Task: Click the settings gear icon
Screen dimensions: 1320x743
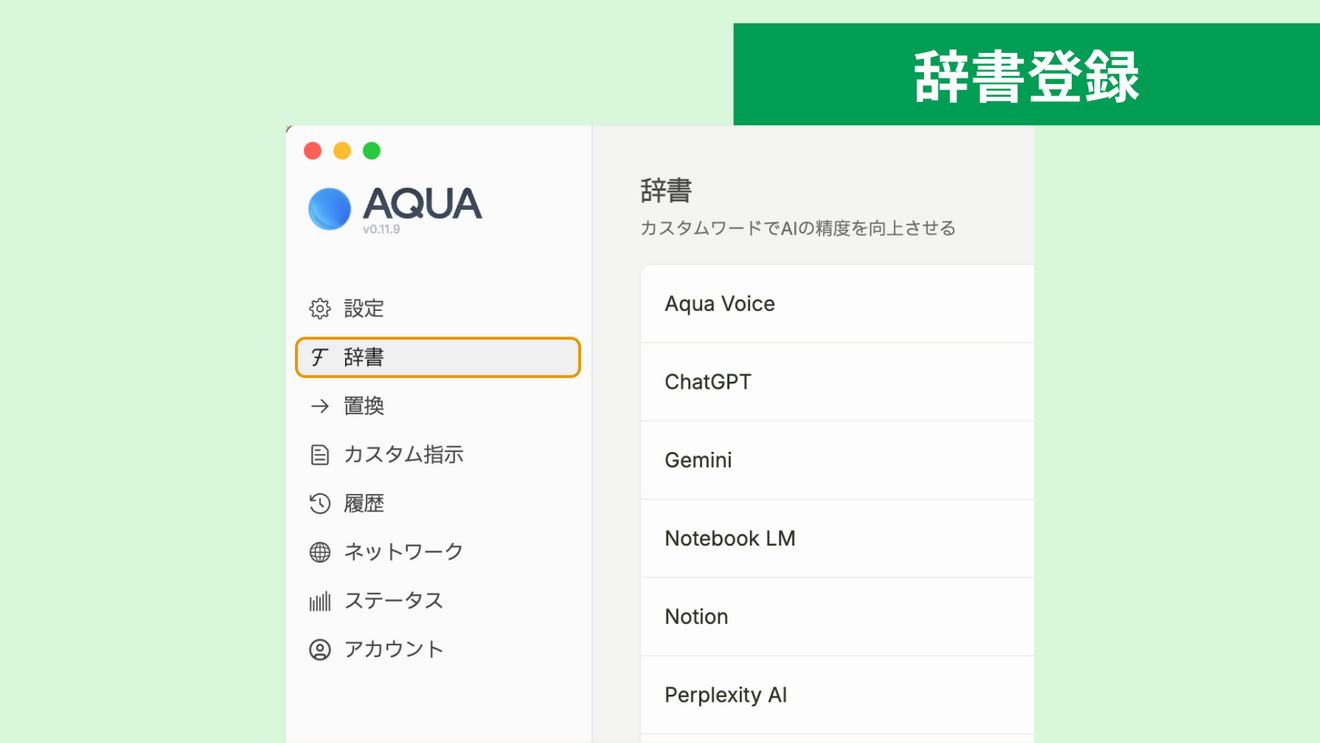Action: 320,308
